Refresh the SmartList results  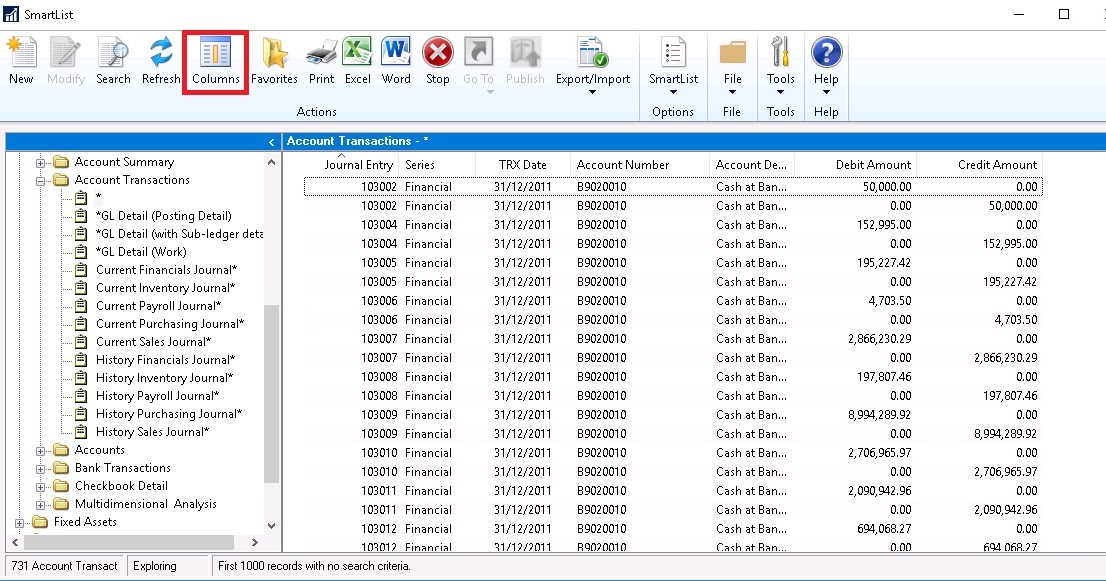pos(160,60)
